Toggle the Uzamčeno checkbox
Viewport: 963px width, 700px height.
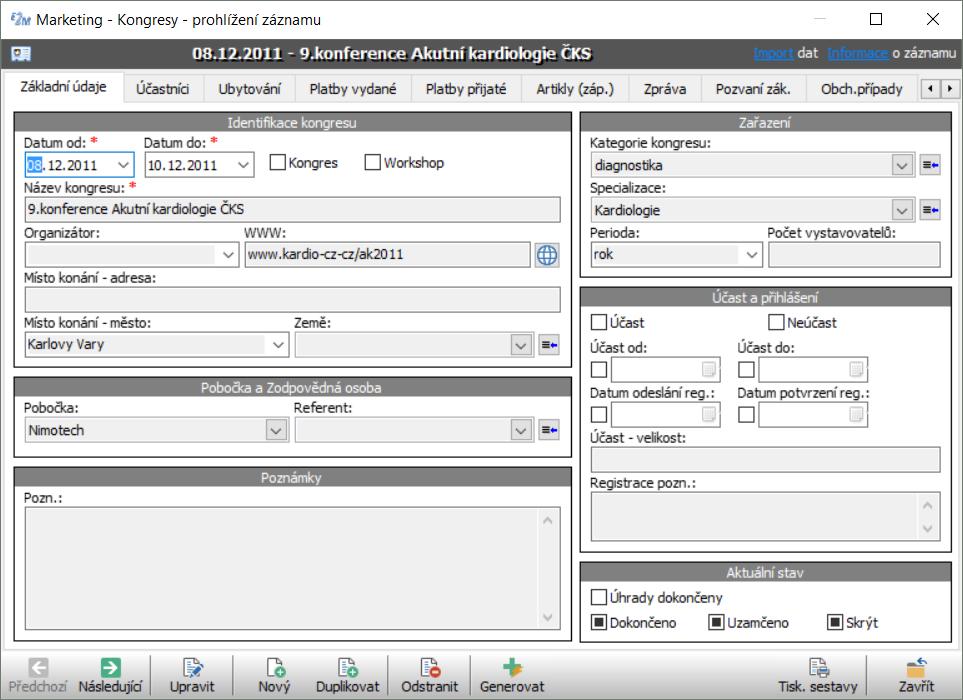coord(716,623)
